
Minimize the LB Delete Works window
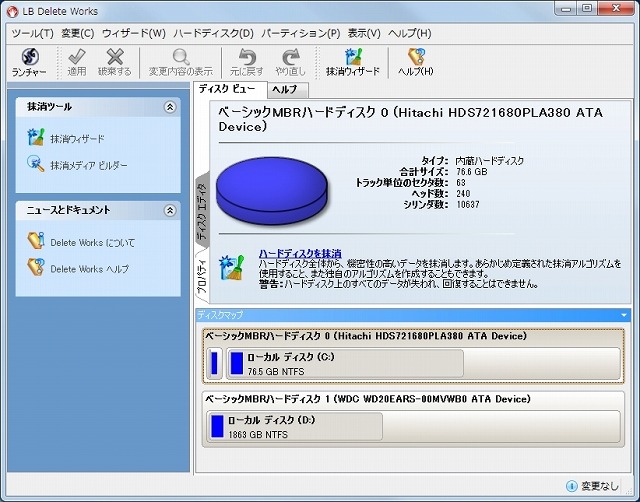(x=565, y=9)
